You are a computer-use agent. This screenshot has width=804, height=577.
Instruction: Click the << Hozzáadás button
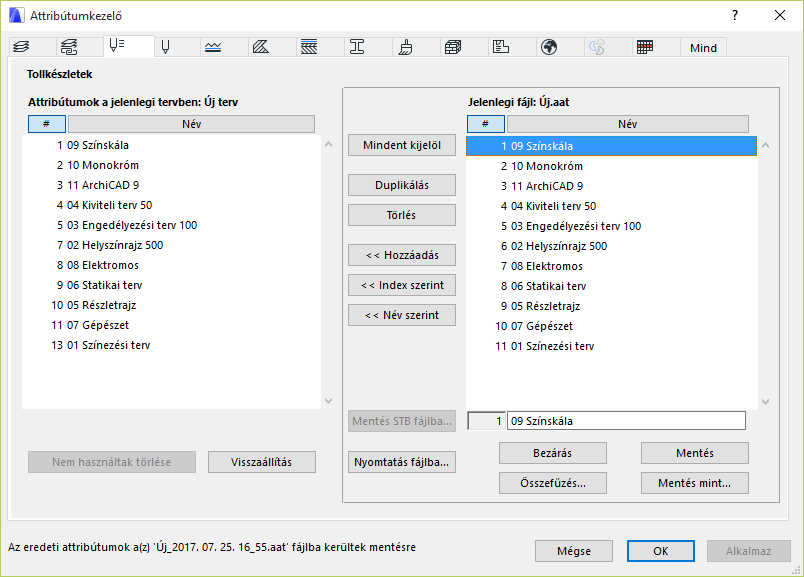click(x=401, y=255)
